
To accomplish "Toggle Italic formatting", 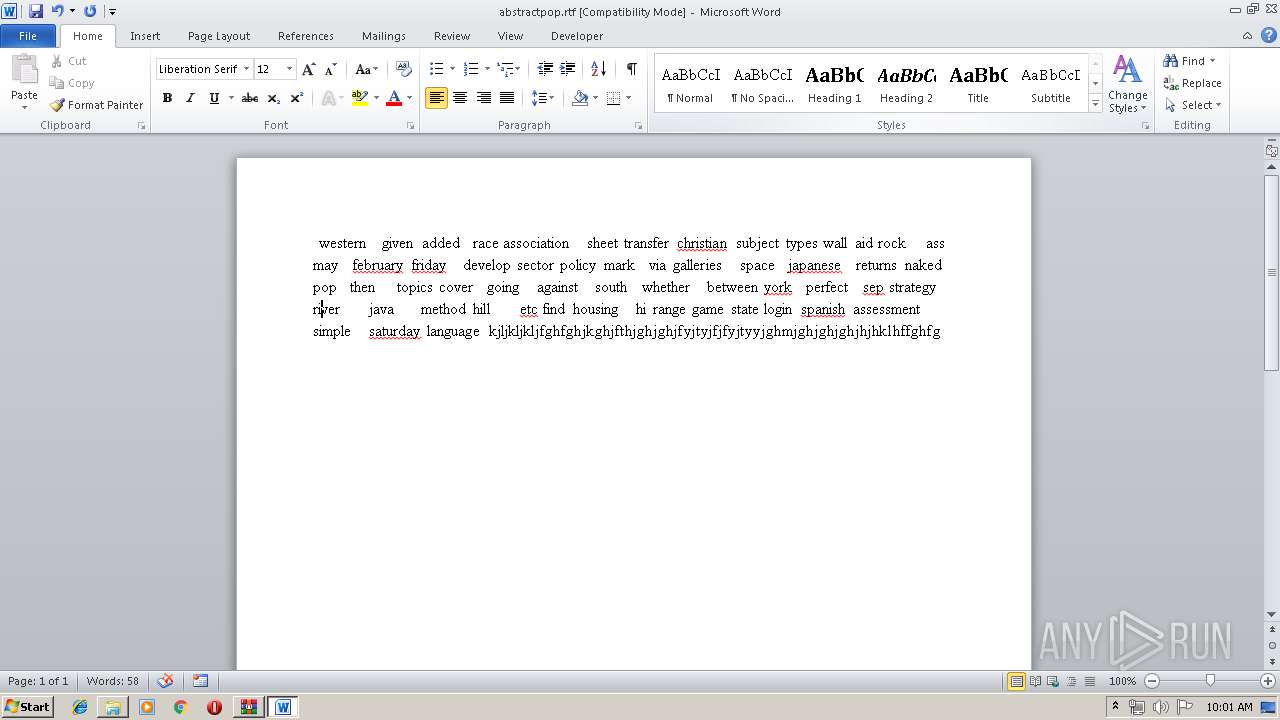I will point(190,98).
